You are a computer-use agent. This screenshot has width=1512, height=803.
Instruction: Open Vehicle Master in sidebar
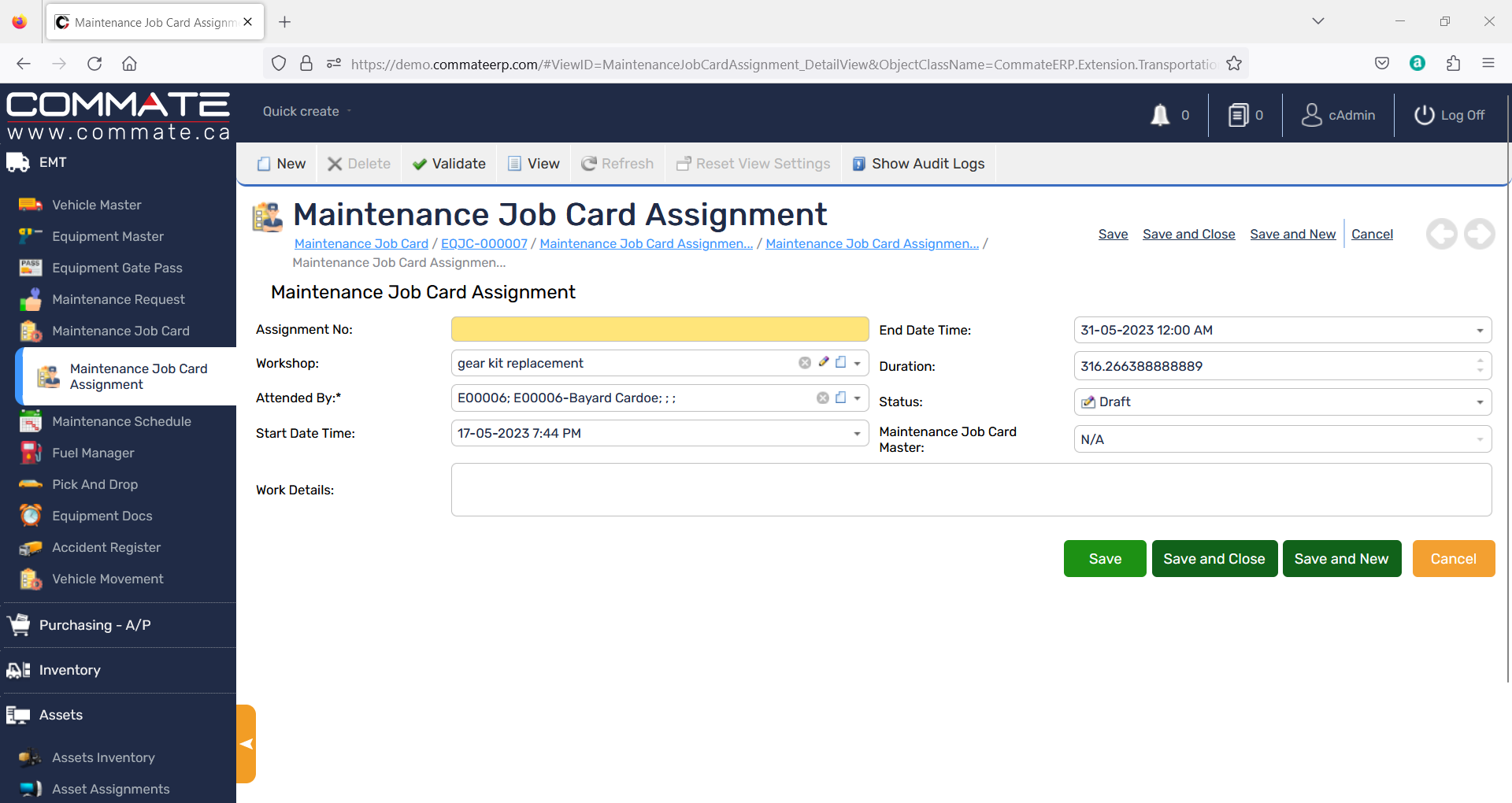coord(97,205)
